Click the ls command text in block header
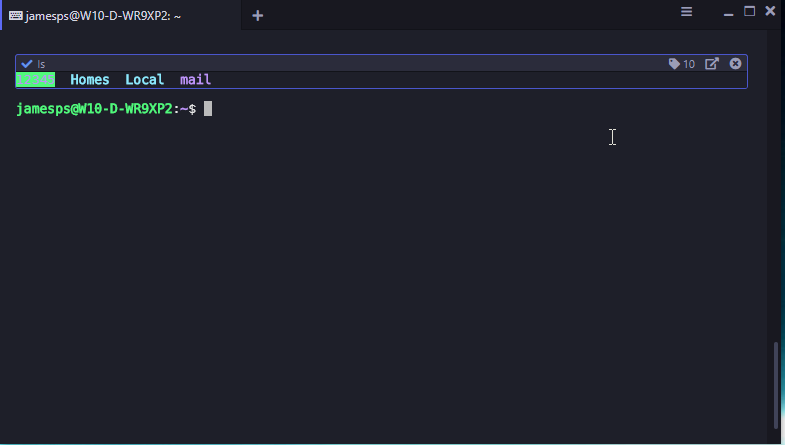The width and height of the screenshot is (785, 445). [41, 64]
